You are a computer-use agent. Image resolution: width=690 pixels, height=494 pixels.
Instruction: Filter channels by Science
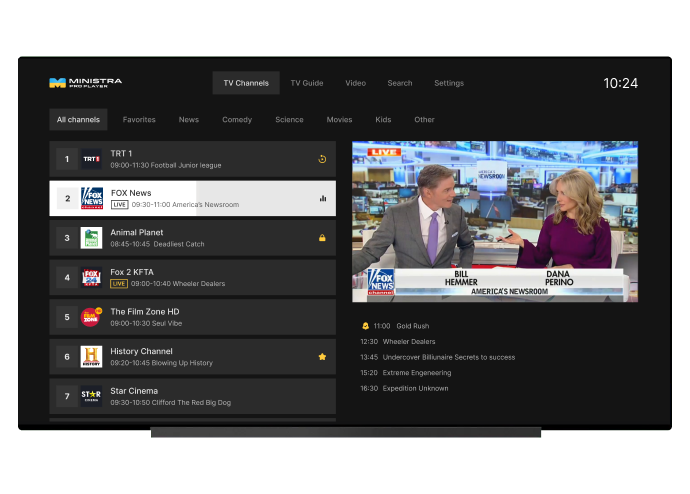(289, 119)
